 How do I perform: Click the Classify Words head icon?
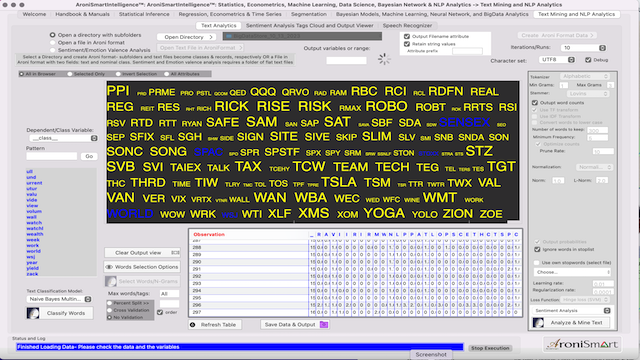coord(33,313)
